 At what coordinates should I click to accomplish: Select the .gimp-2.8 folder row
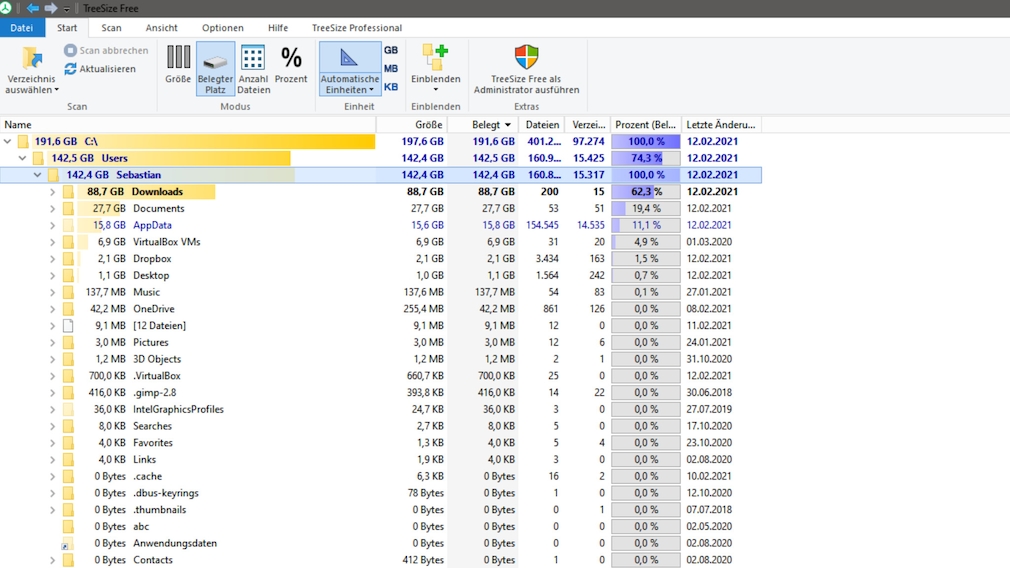[x=380, y=392]
